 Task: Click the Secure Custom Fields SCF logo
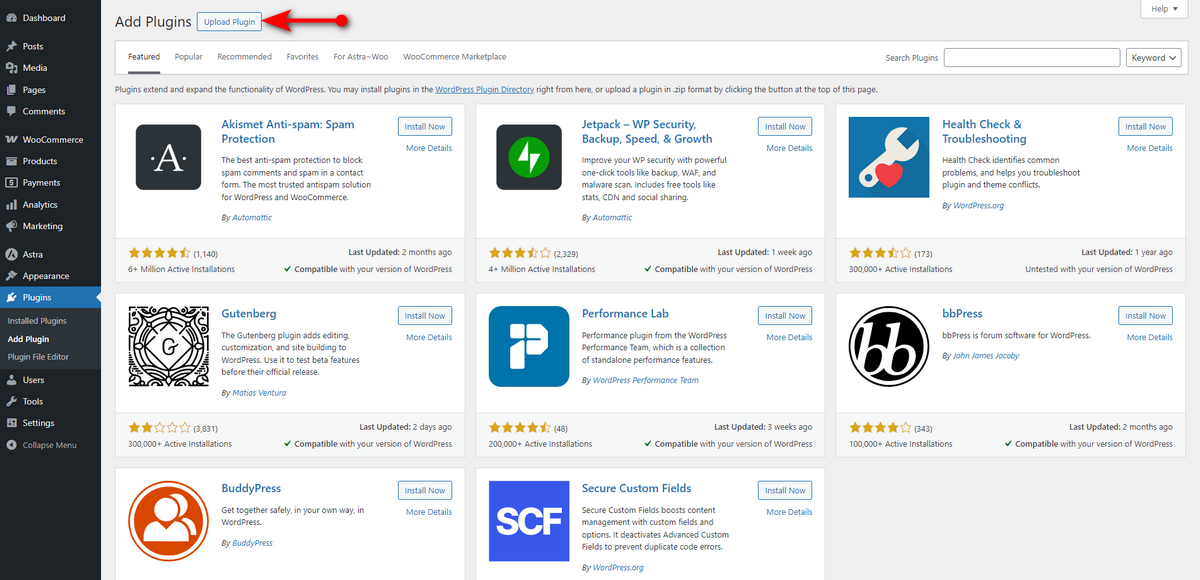(x=529, y=522)
